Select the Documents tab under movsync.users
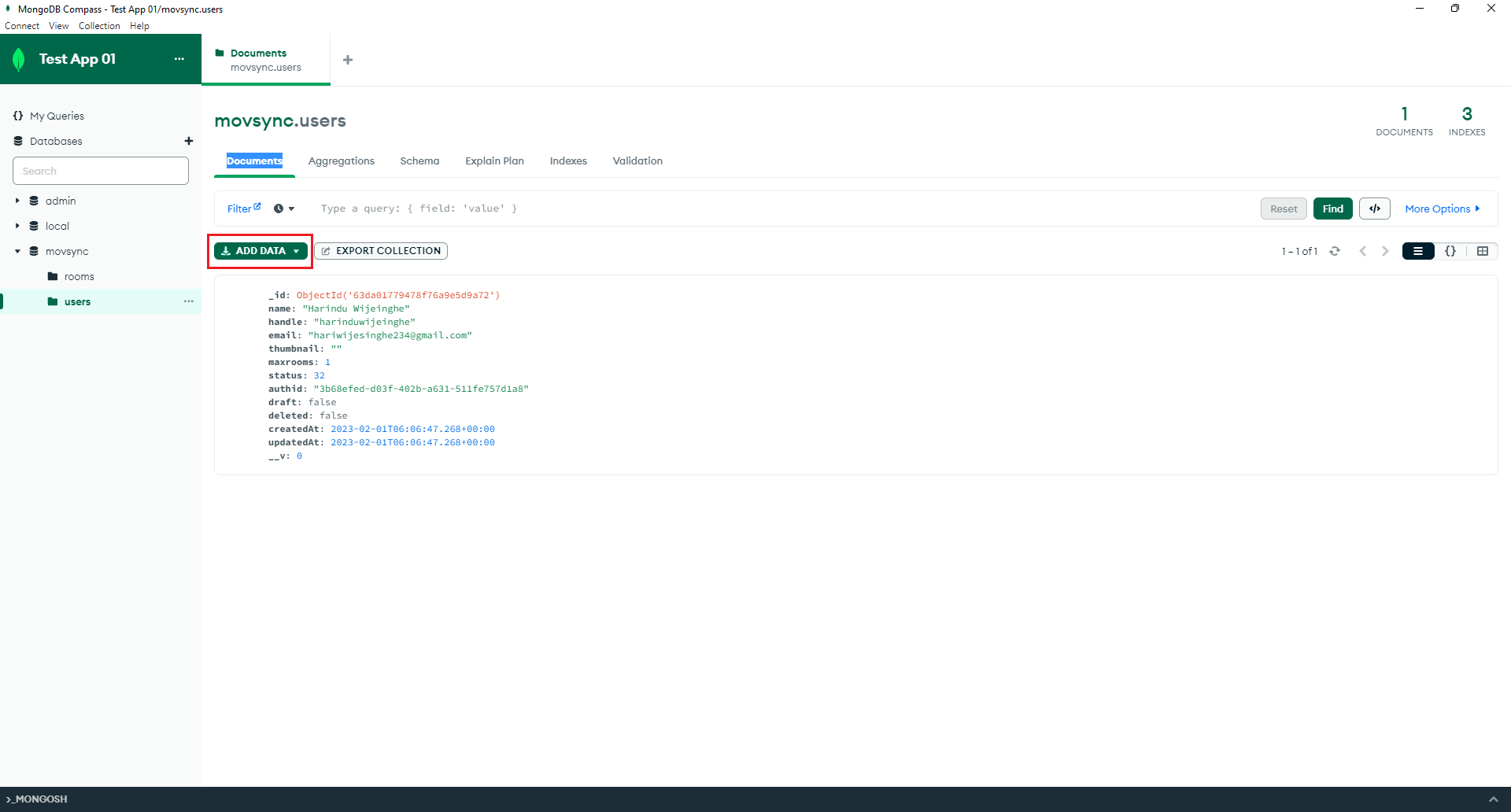The image size is (1511, 812). click(x=254, y=161)
